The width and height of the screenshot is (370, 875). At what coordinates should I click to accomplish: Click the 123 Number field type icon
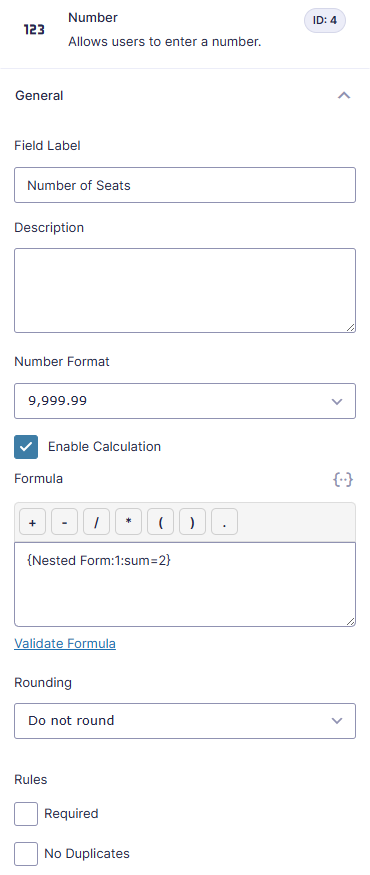click(34, 30)
